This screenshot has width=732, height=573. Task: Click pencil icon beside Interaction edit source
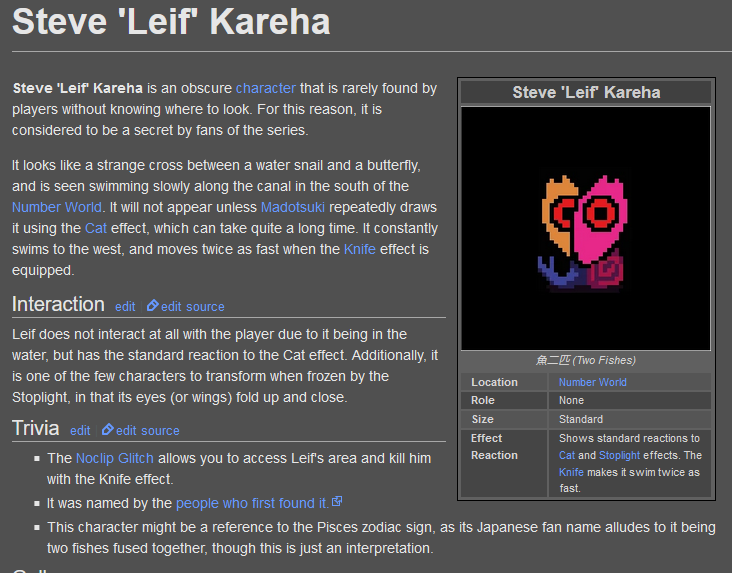pyautogui.click(x=152, y=305)
